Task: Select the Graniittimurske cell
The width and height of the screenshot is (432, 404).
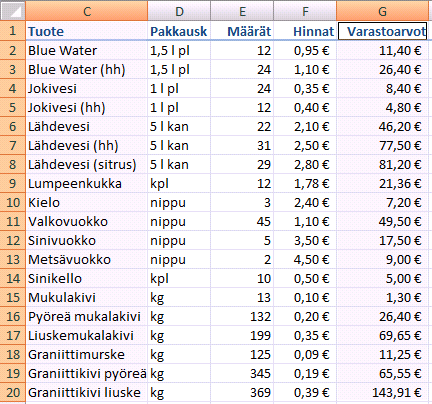Action: click(x=87, y=354)
